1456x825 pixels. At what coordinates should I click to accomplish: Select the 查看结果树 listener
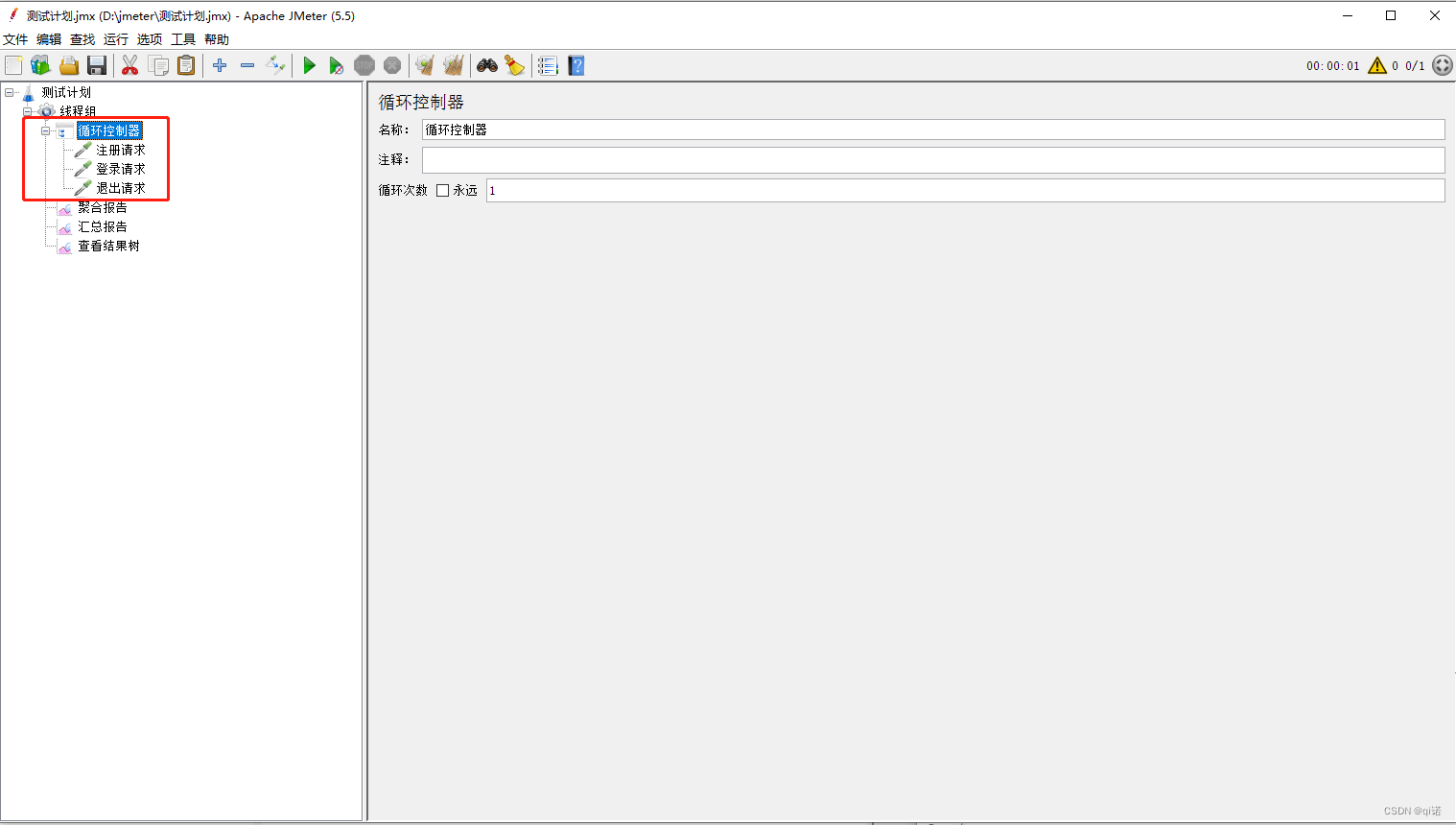pyautogui.click(x=108, y=246)
